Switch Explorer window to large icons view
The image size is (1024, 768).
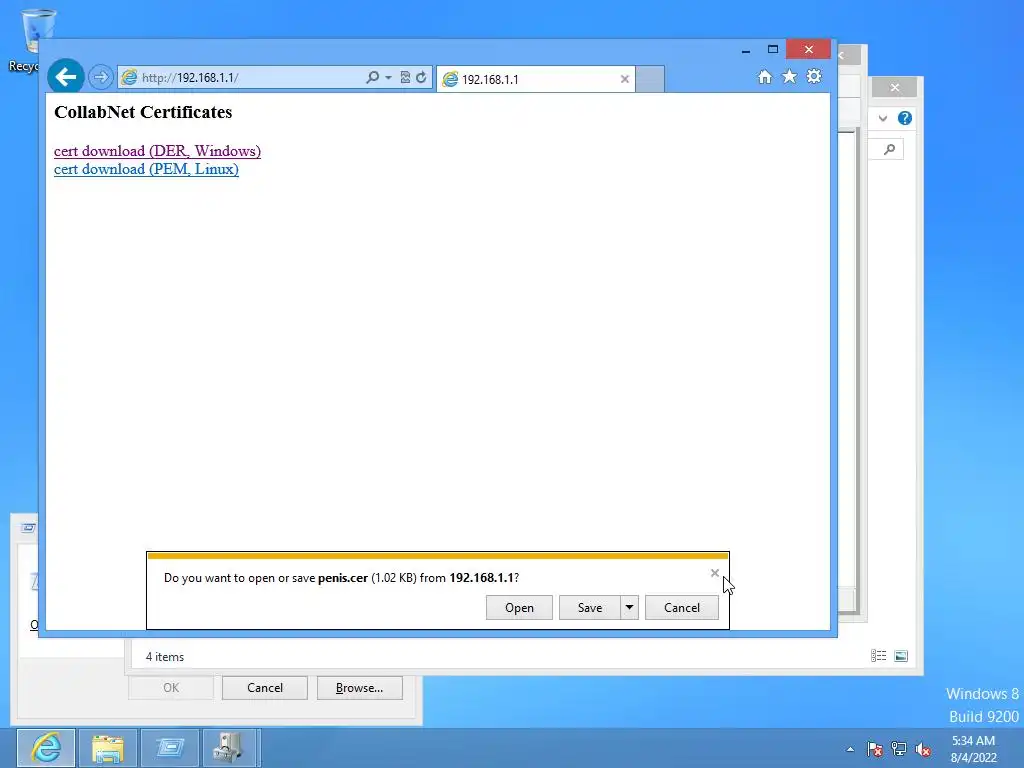[x=901, y=656]
